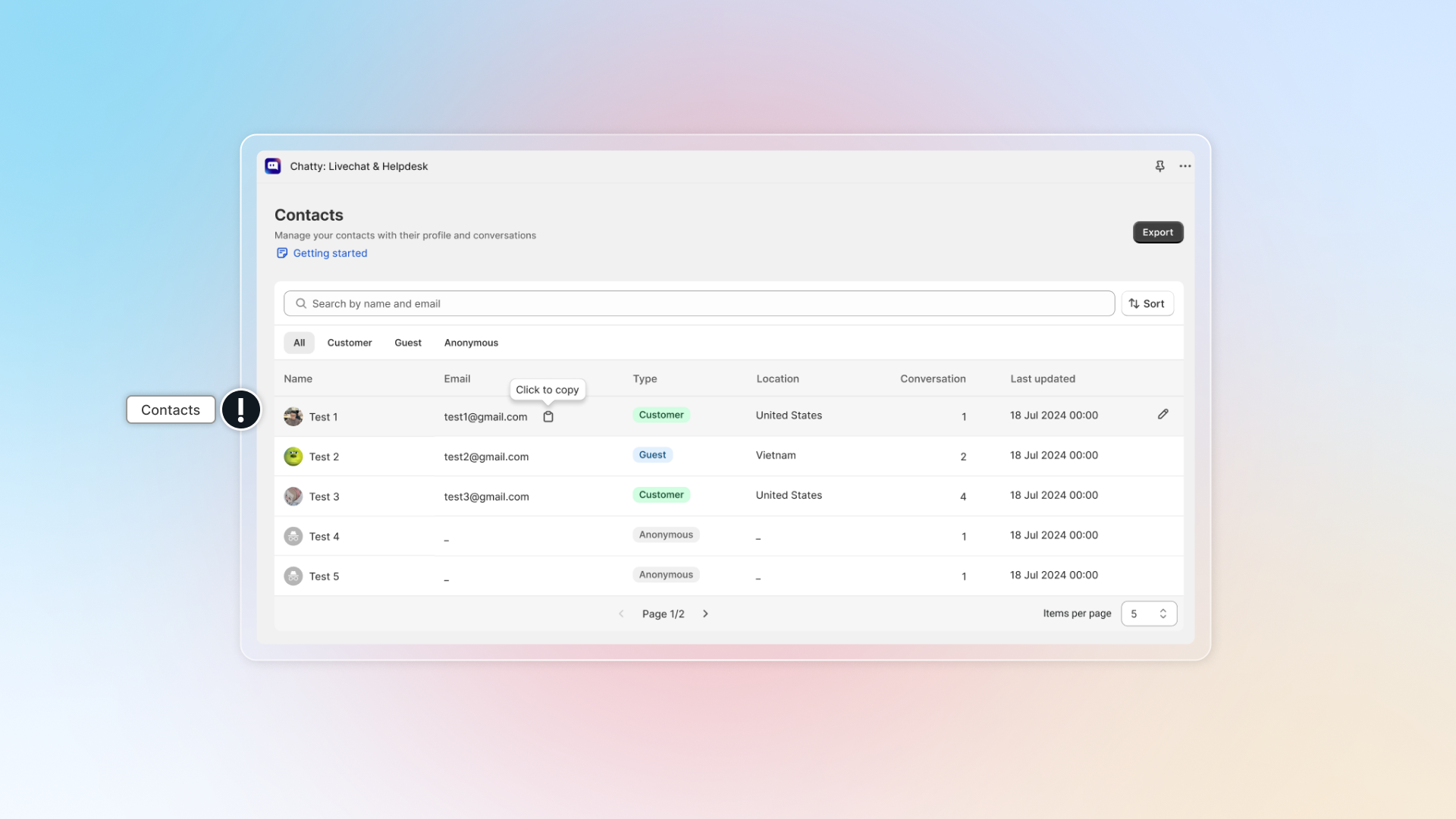This screenshot has width=1456, height=819.
Task: Open the three-dot more options menu
Action: tap(1185, 166)
